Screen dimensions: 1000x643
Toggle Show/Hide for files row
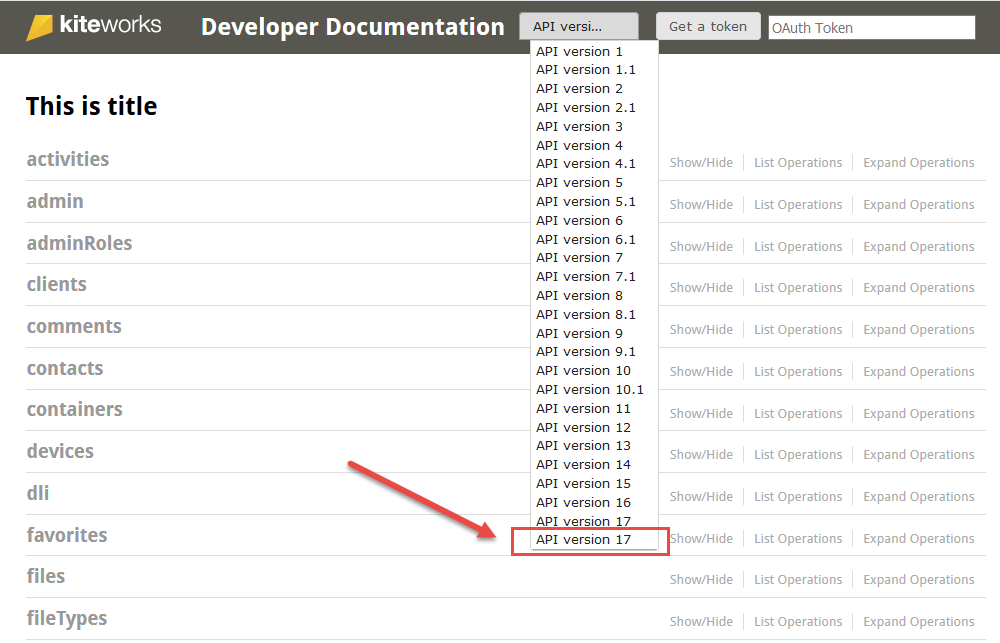click(701, 580)
